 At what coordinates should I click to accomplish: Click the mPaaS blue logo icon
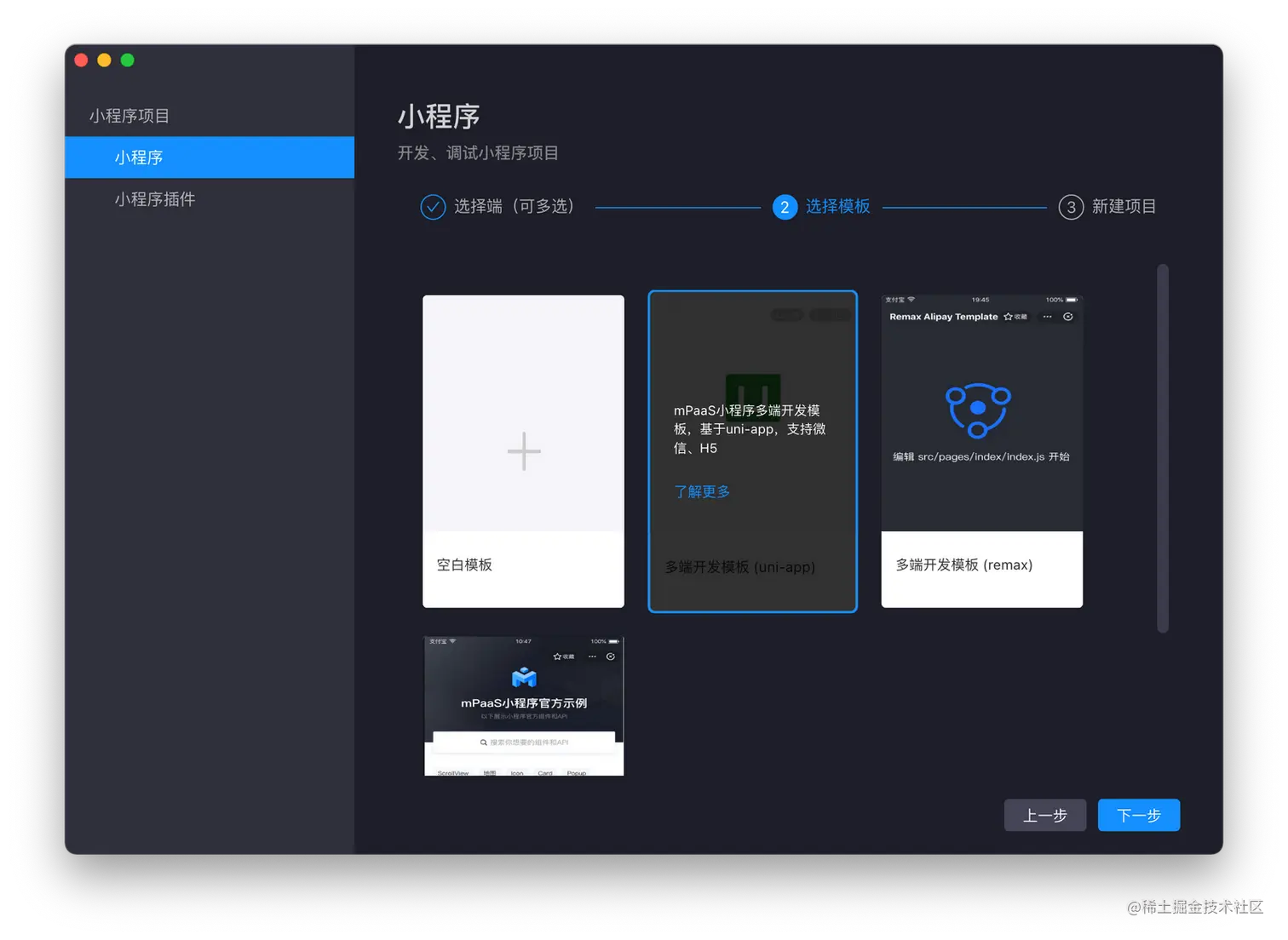(524, 678)
